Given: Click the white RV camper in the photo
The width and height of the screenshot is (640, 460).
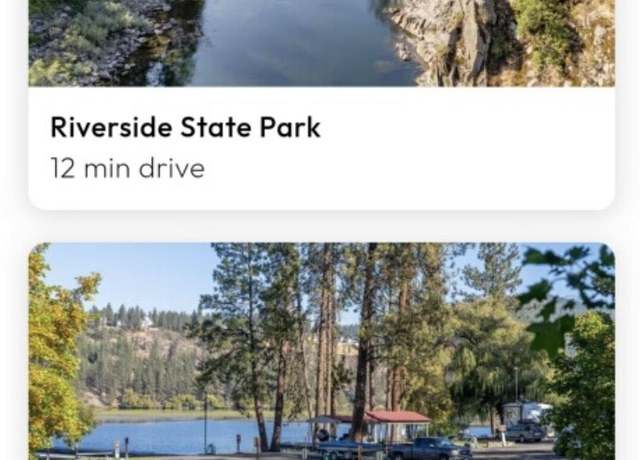Looking at the screenshot, I should click(x=527, y=413).
